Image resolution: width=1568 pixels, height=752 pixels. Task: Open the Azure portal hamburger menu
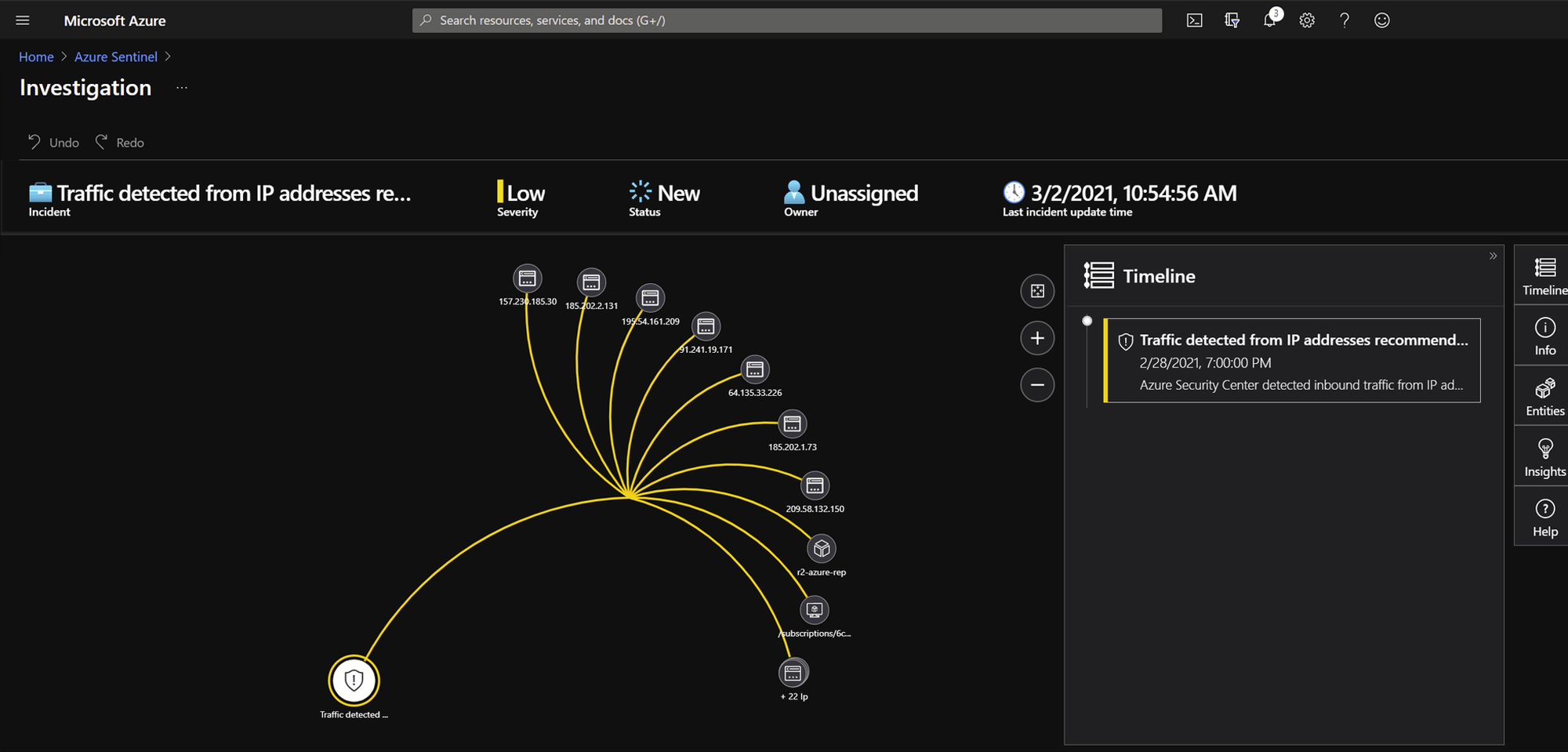point(23,20)
